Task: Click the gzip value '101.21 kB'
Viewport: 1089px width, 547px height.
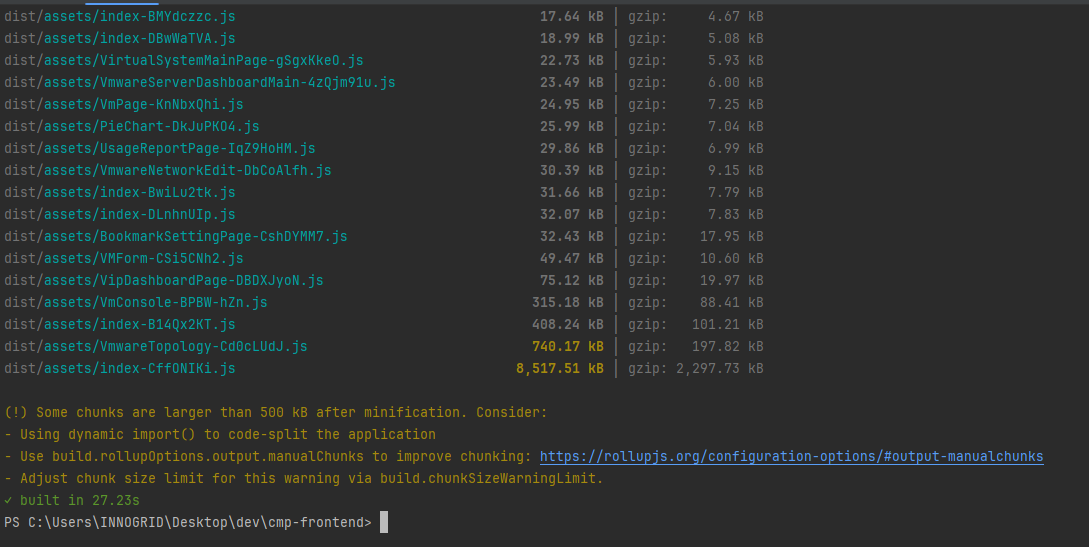Action: pyautogui.click(x=727, y=324)
